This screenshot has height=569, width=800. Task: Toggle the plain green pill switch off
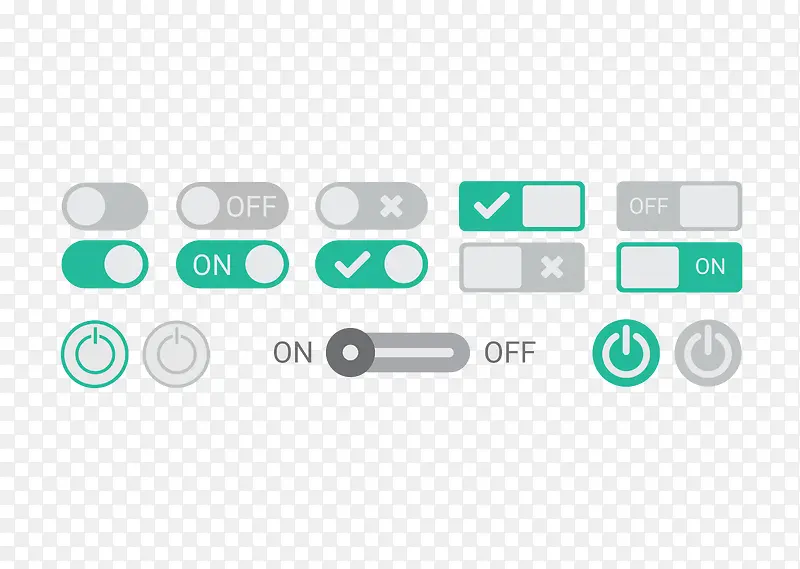[x=105, y=264]
